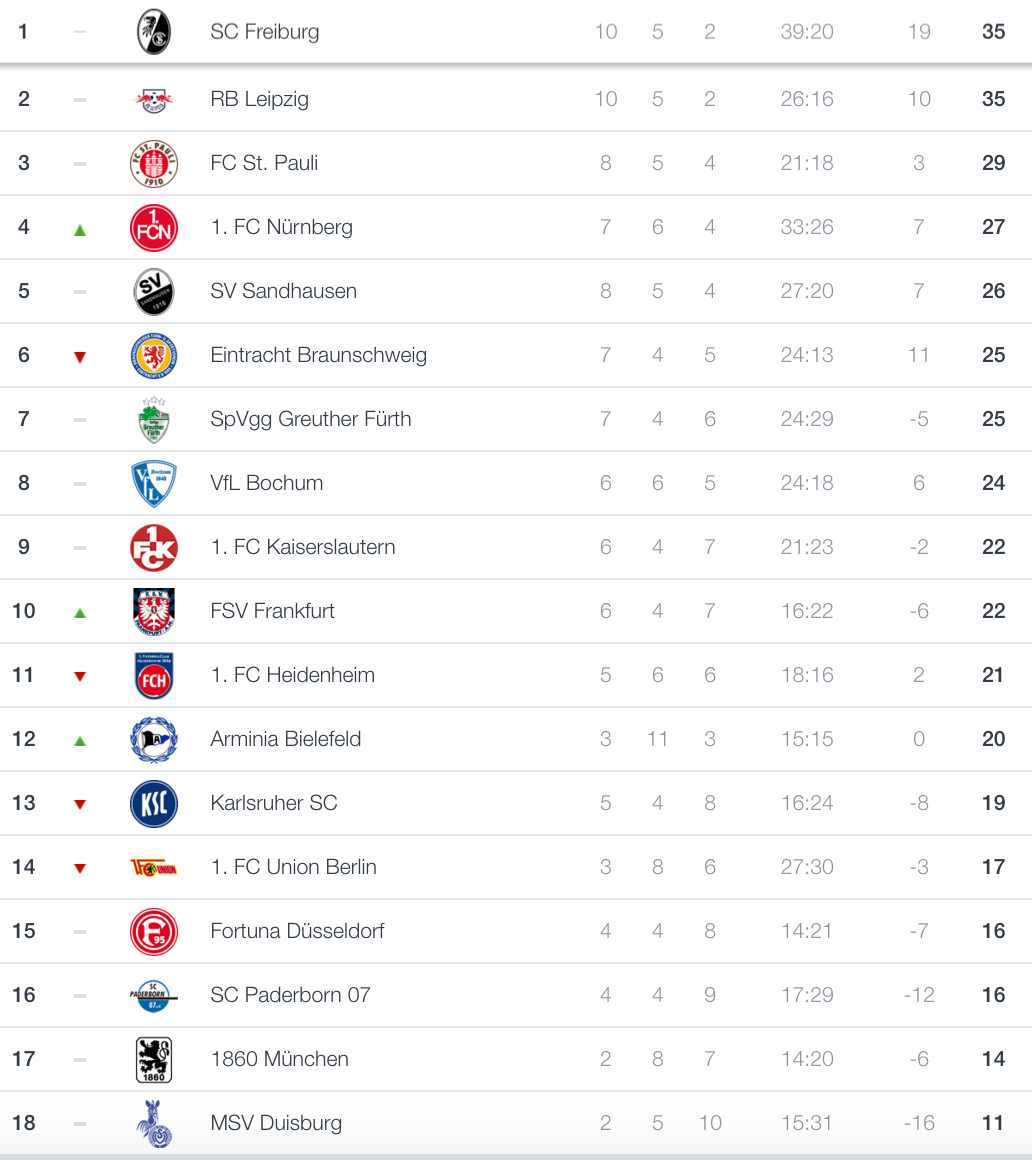Click the SV Sandhausen badge

(x=154, y=291)
